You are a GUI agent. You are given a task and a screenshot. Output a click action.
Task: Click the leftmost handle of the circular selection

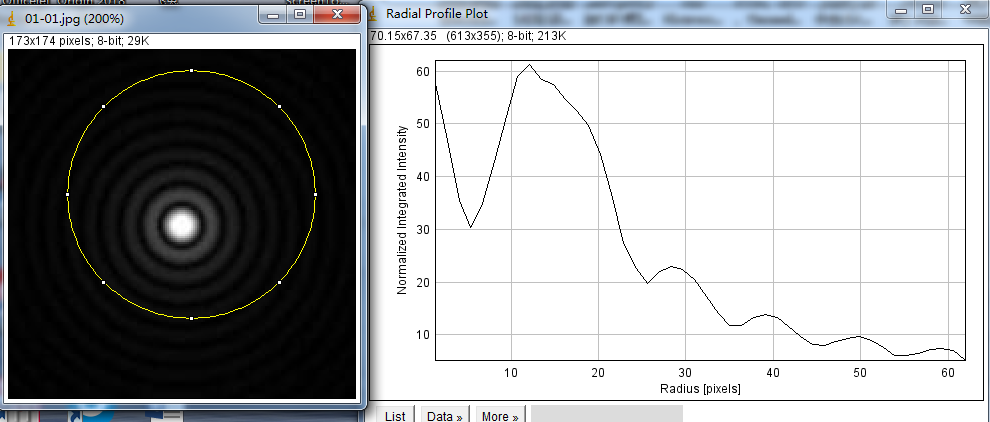(67, 194)
